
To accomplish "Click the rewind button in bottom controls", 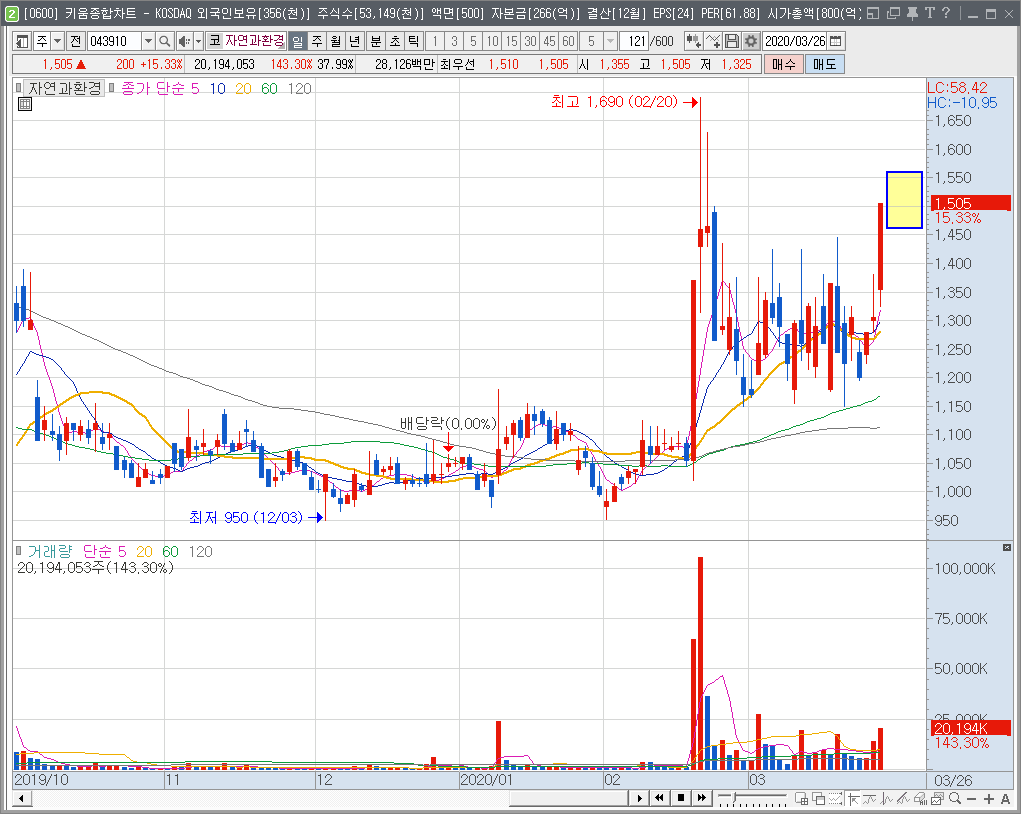I will coord(660,798).
